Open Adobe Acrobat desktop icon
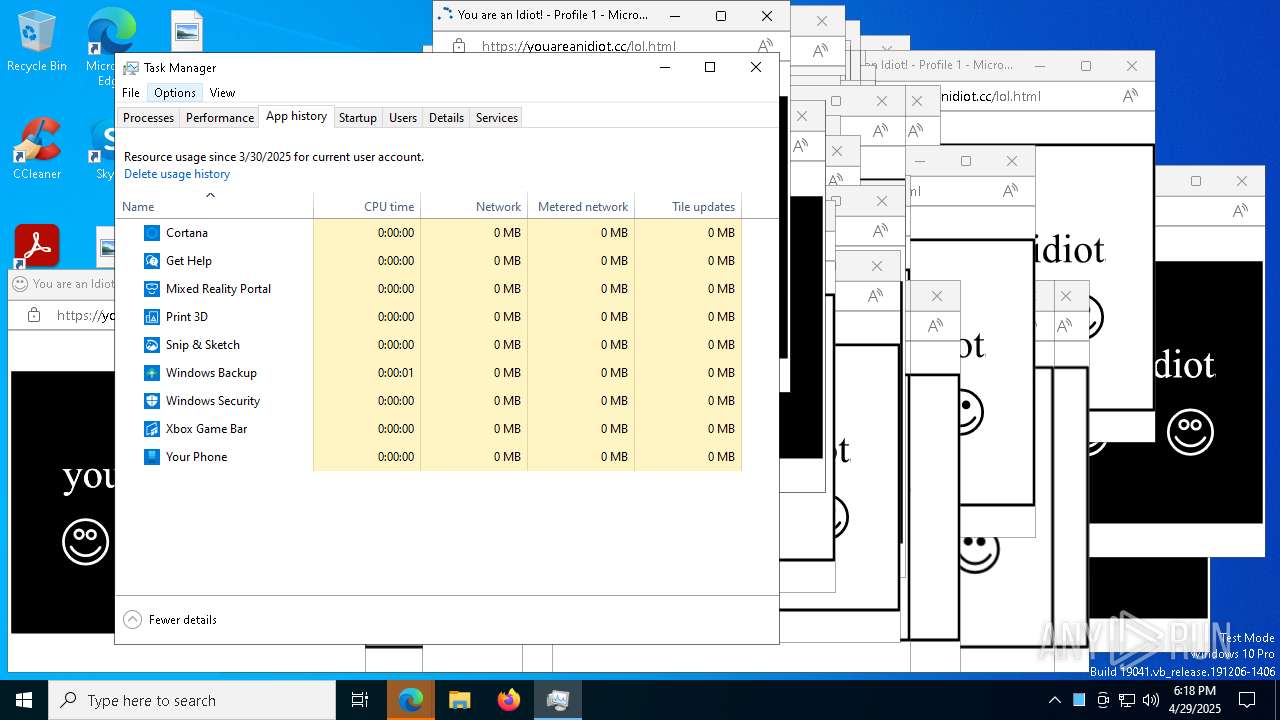The height and width of the screenshot is (720, 1280). pyautogui.click(x=37, y=246)
